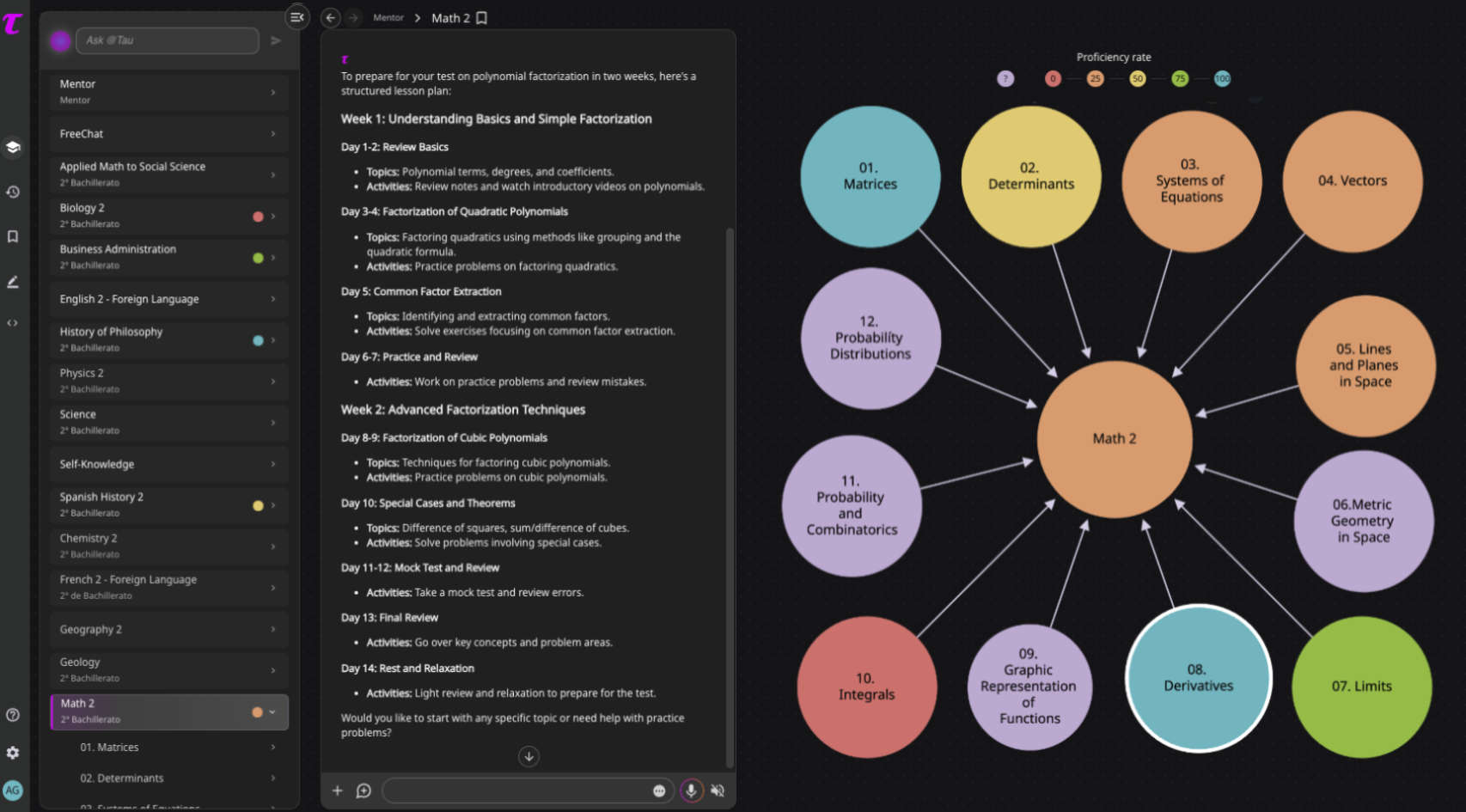Select the 01. Matrices graph node
This screenshot has height=812, width=1466.
(x=870, y=176)
